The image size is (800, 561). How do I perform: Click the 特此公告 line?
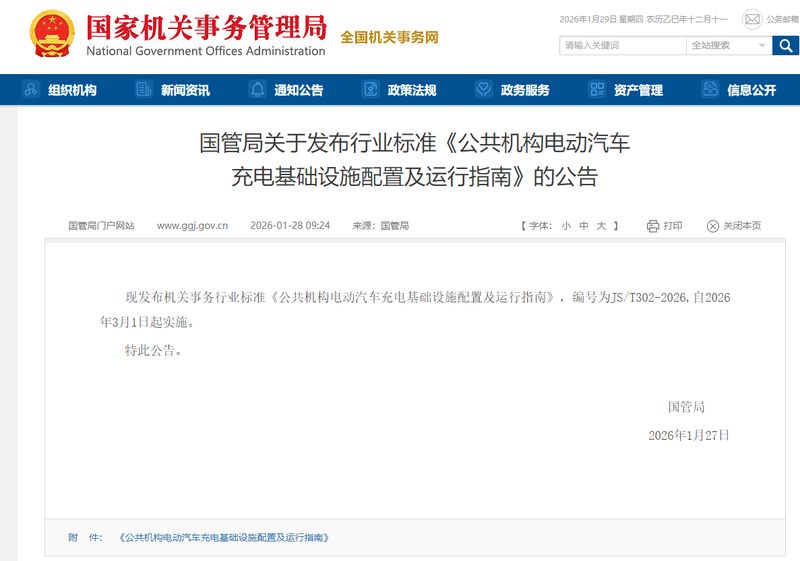pos(154,350)
